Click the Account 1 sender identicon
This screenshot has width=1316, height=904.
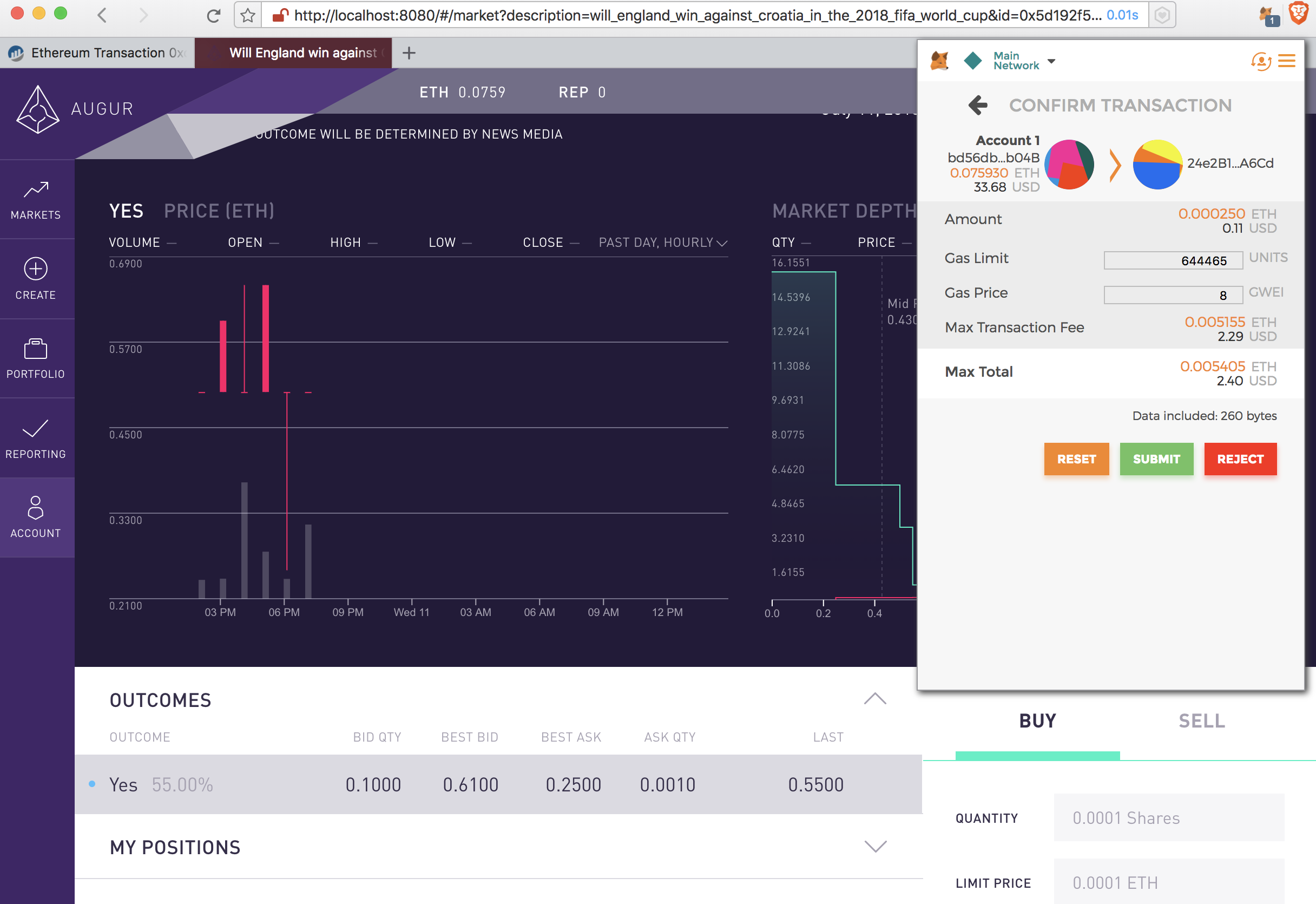(1069, 164)
